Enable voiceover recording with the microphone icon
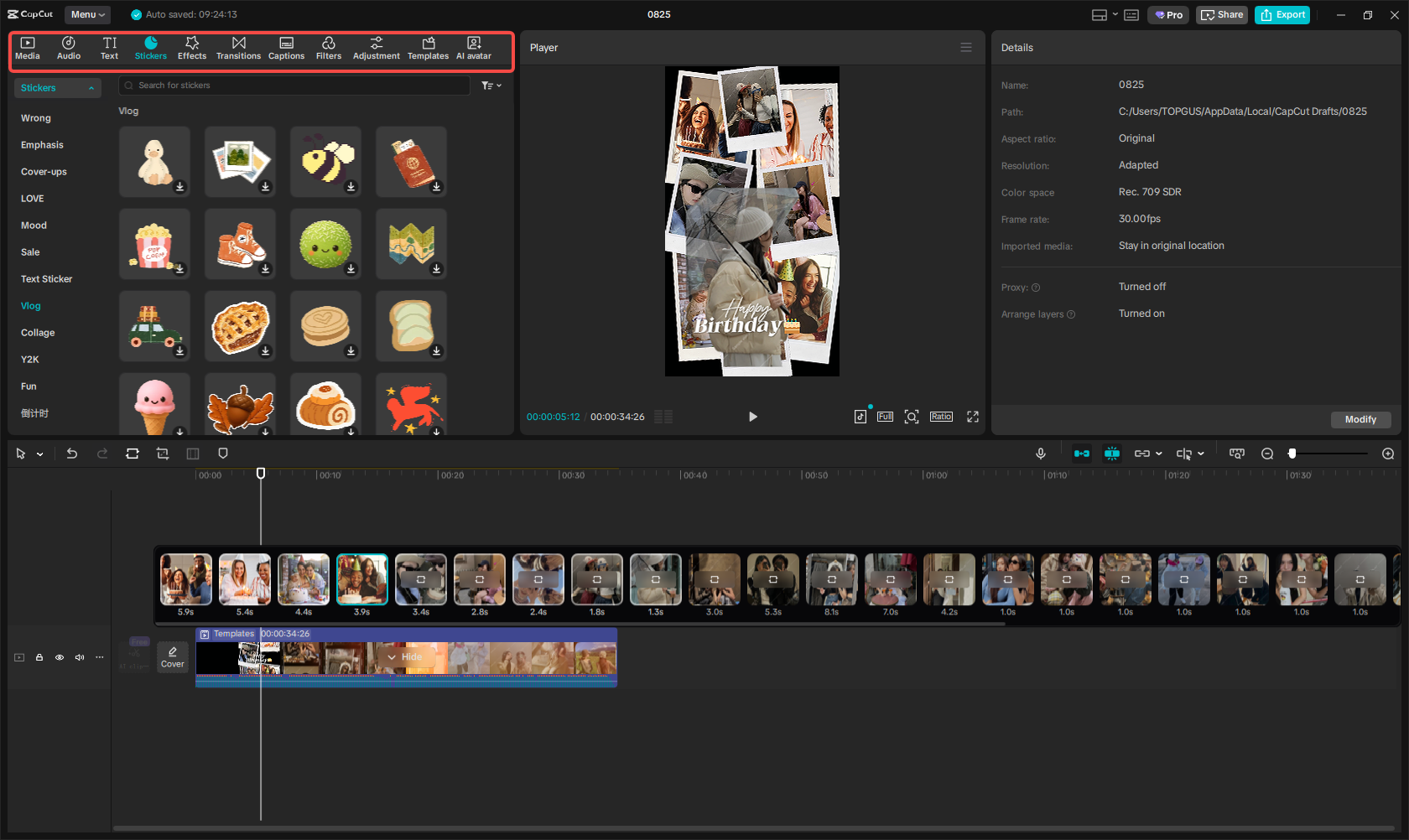The height and width of the screenshot is (840, 1409). tap(1040, 453)
